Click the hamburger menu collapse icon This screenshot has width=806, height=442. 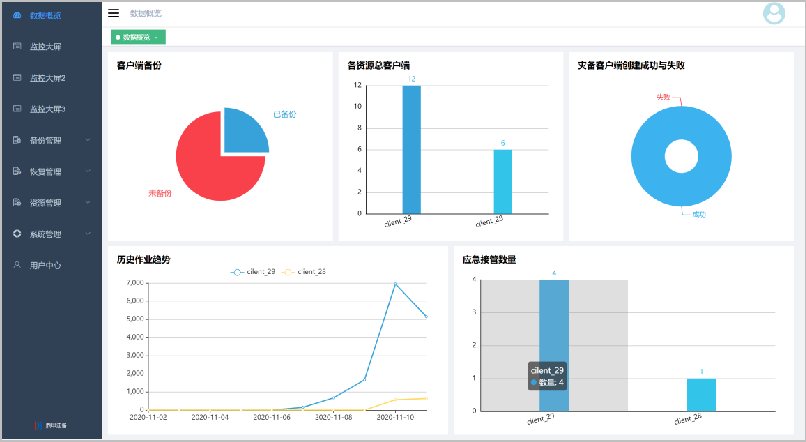(113, 13)
